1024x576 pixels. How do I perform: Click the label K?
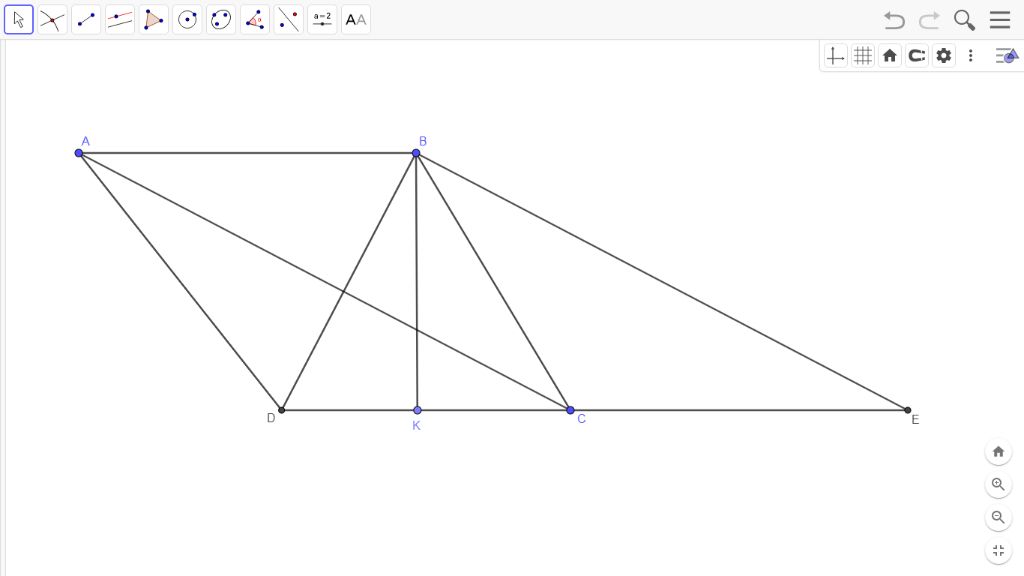[x=417, y=426]
